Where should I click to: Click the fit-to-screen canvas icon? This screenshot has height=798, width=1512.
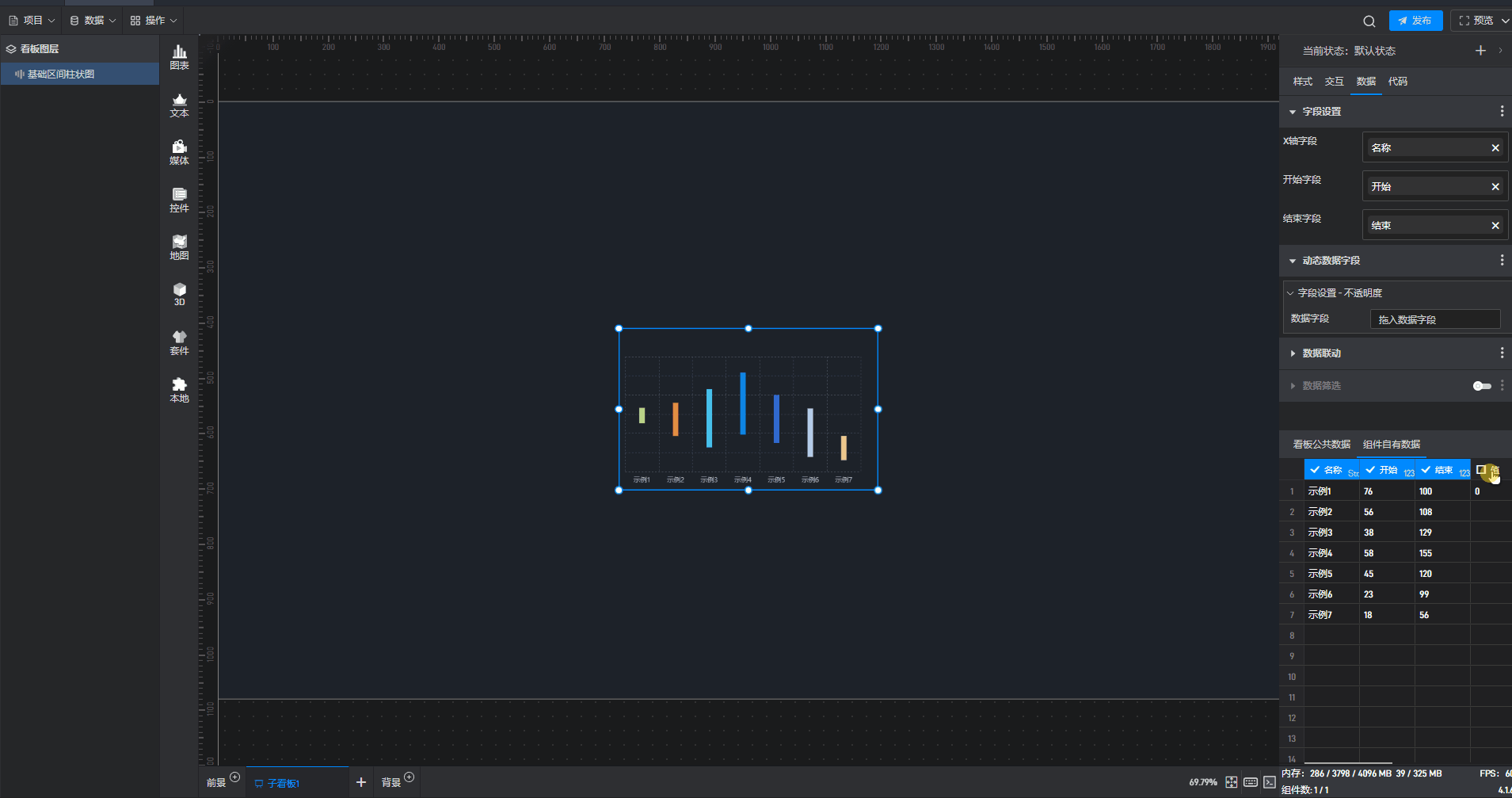pyautogui.click(x=1232, y=782)
